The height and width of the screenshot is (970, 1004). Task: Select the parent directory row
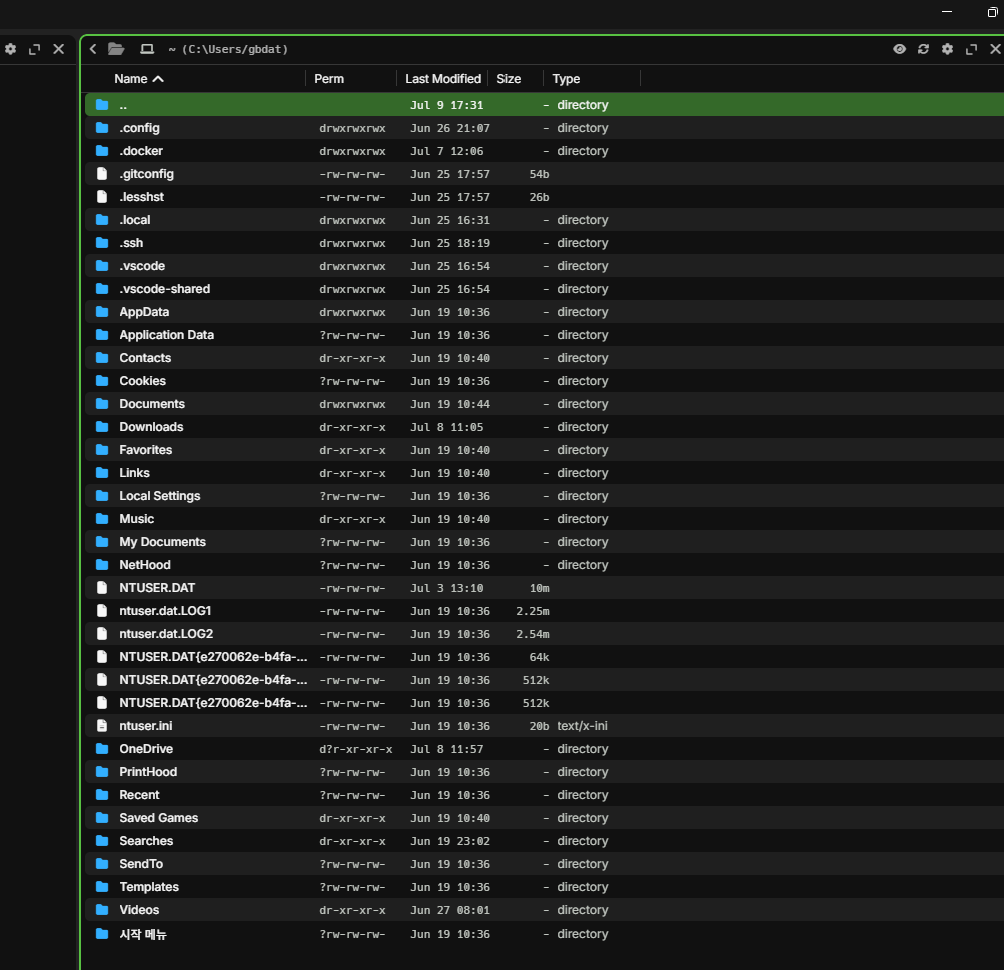544,105
